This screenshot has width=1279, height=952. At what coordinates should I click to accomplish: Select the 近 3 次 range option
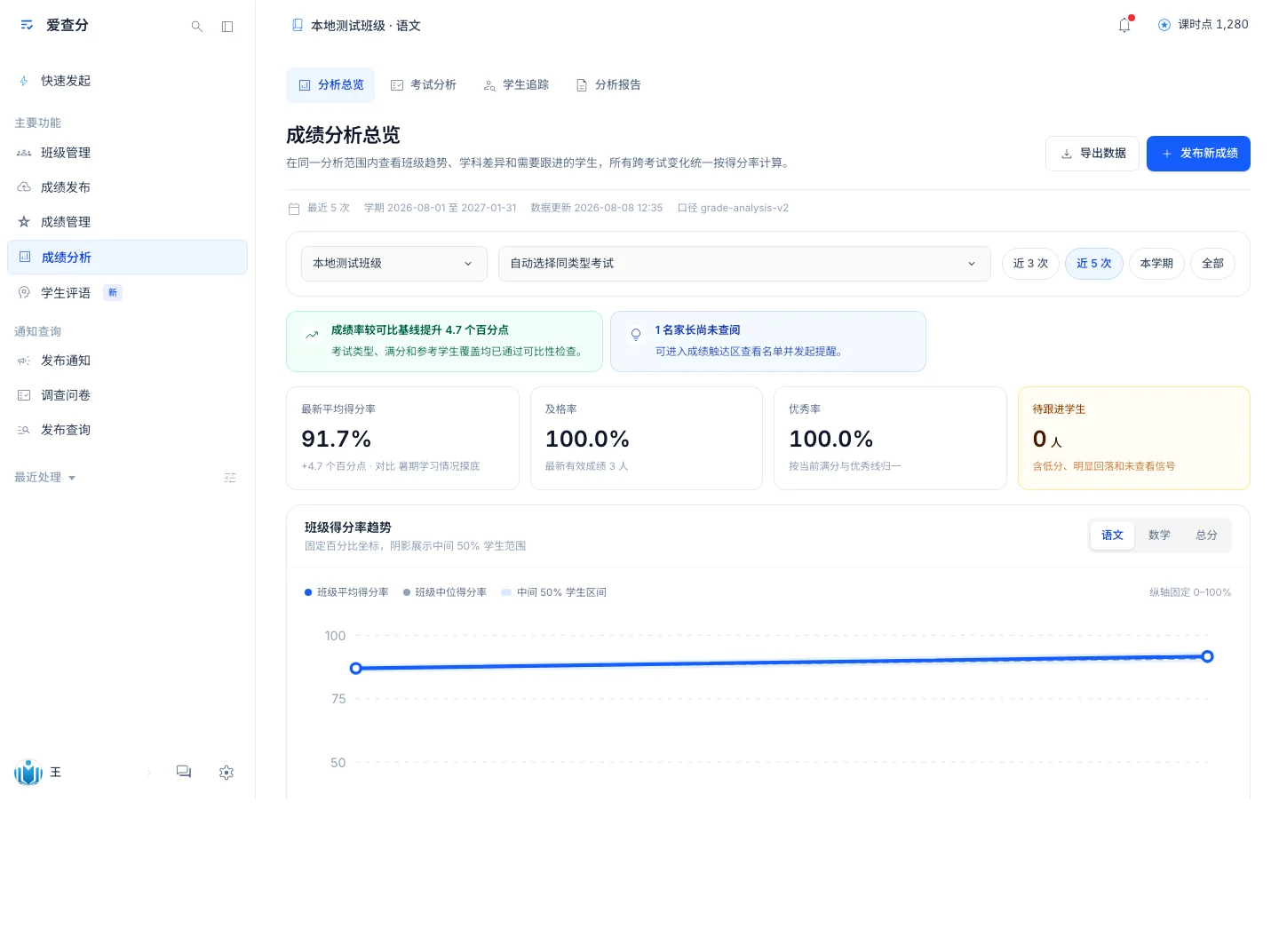pyautogui.click(x=1030, y=264)
